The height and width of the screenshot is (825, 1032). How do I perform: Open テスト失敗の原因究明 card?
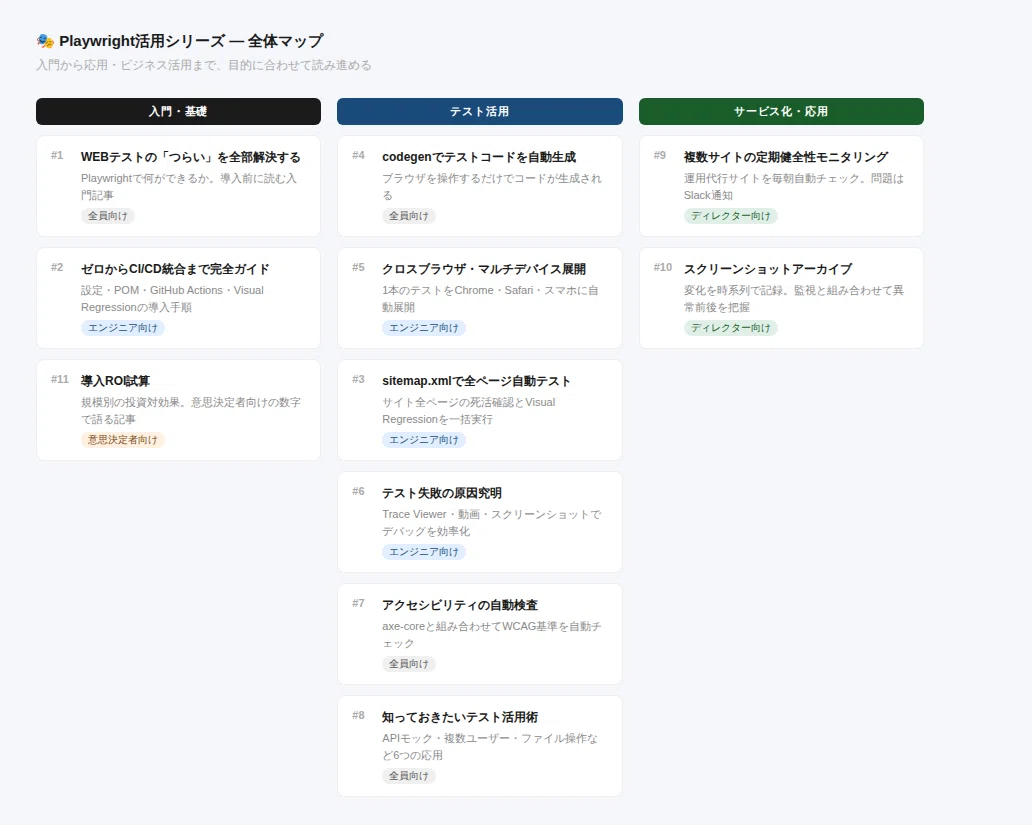[x=480, y=522]
